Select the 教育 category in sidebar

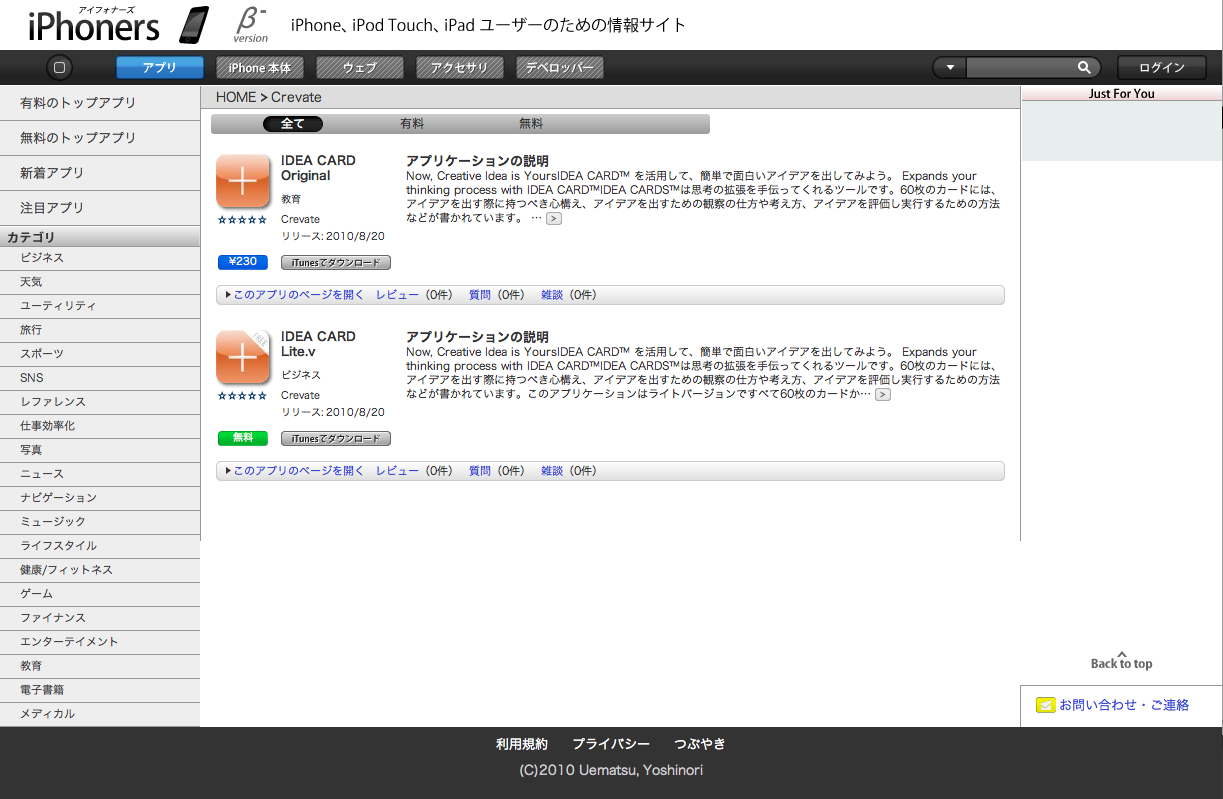point(100,666)
